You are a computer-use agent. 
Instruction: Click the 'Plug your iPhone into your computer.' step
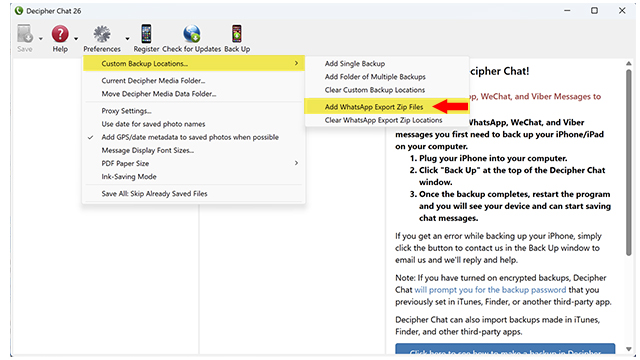(x=493, y=158)
